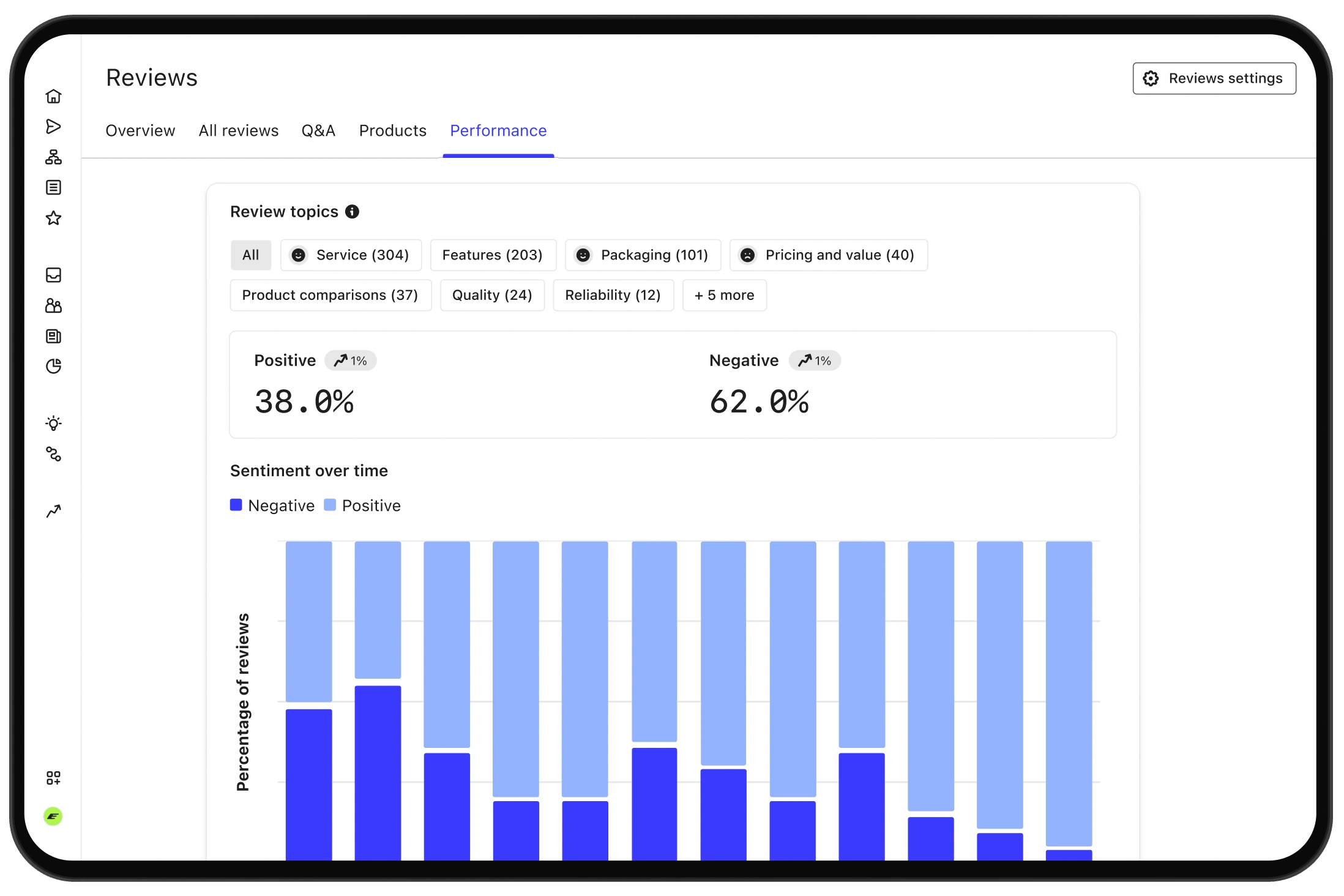Open the Inbox tray icon

53,275
